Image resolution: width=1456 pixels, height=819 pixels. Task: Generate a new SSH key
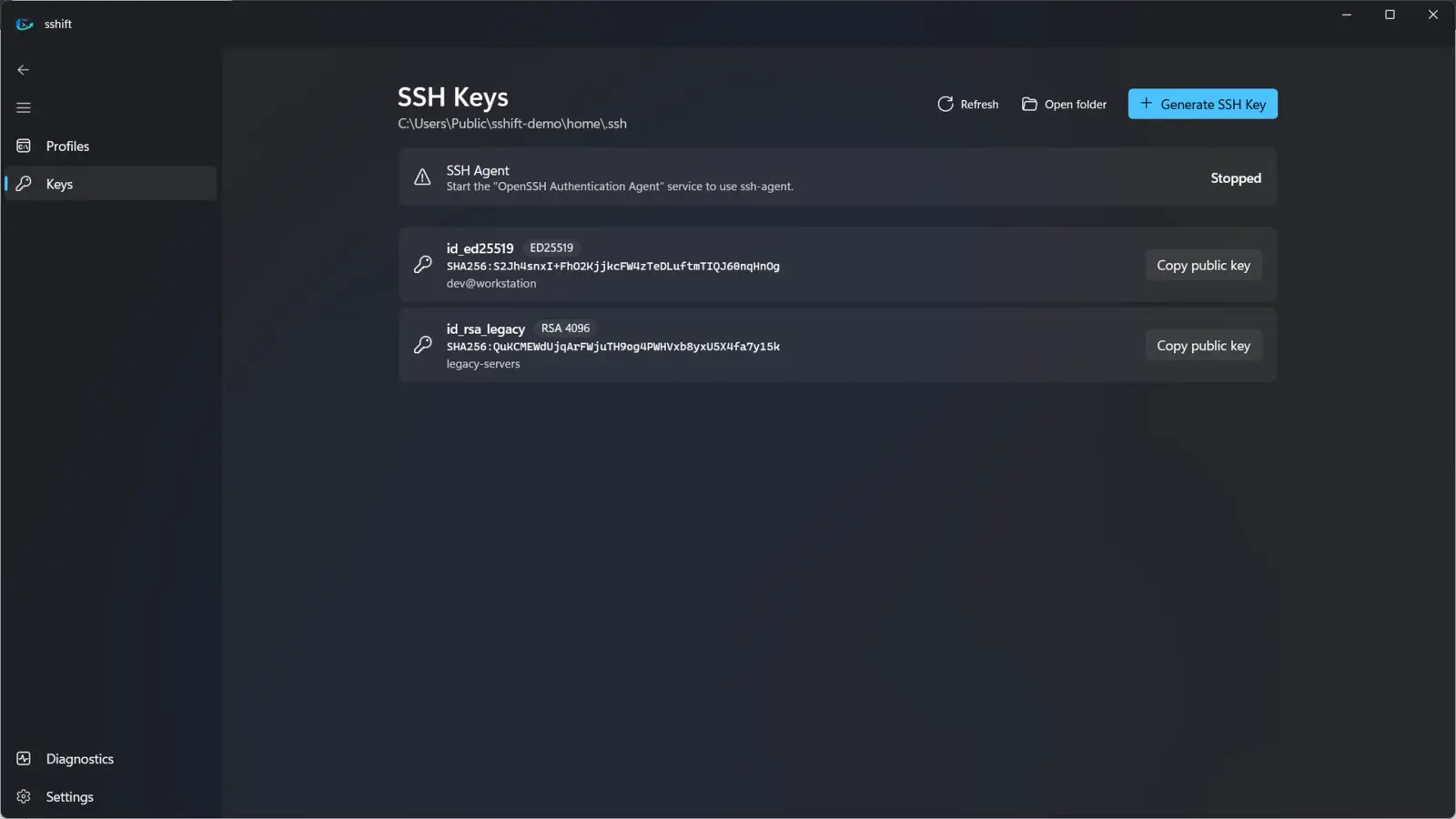click(1202, 104)
